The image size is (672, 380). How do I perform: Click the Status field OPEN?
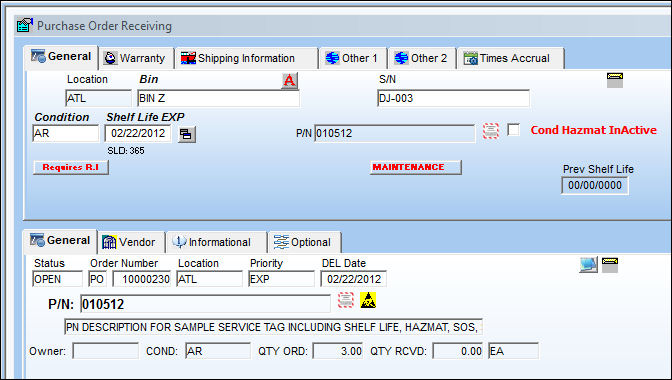click(x=57, y=279)
